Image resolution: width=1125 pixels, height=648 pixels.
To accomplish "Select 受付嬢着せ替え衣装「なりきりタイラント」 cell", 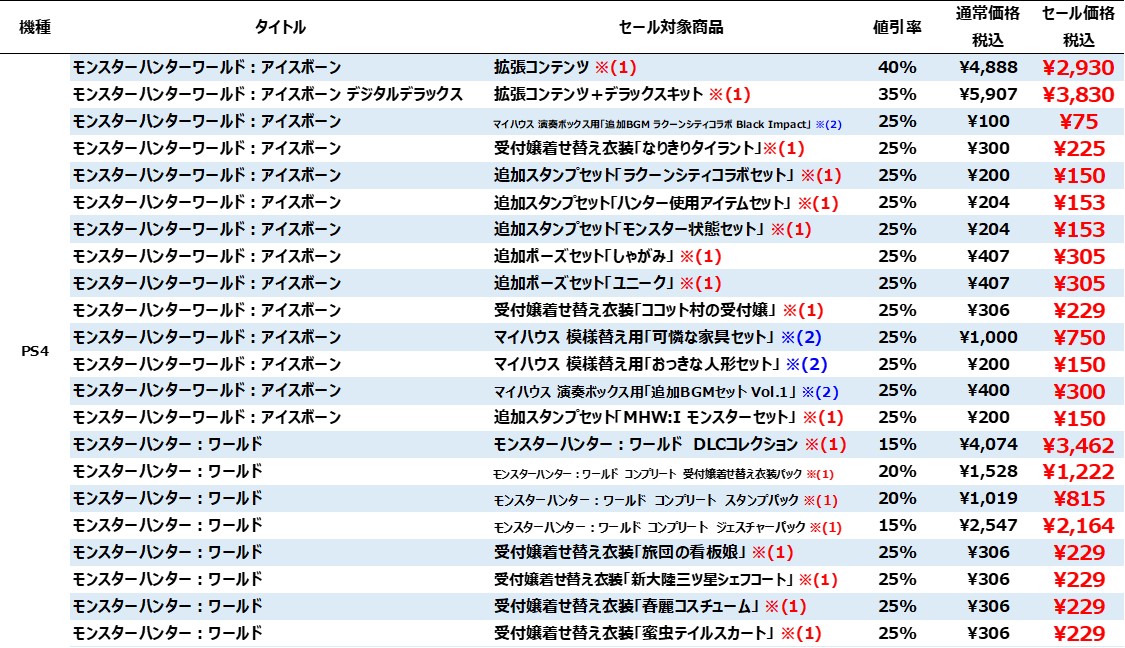I will (x=649, y=149).
